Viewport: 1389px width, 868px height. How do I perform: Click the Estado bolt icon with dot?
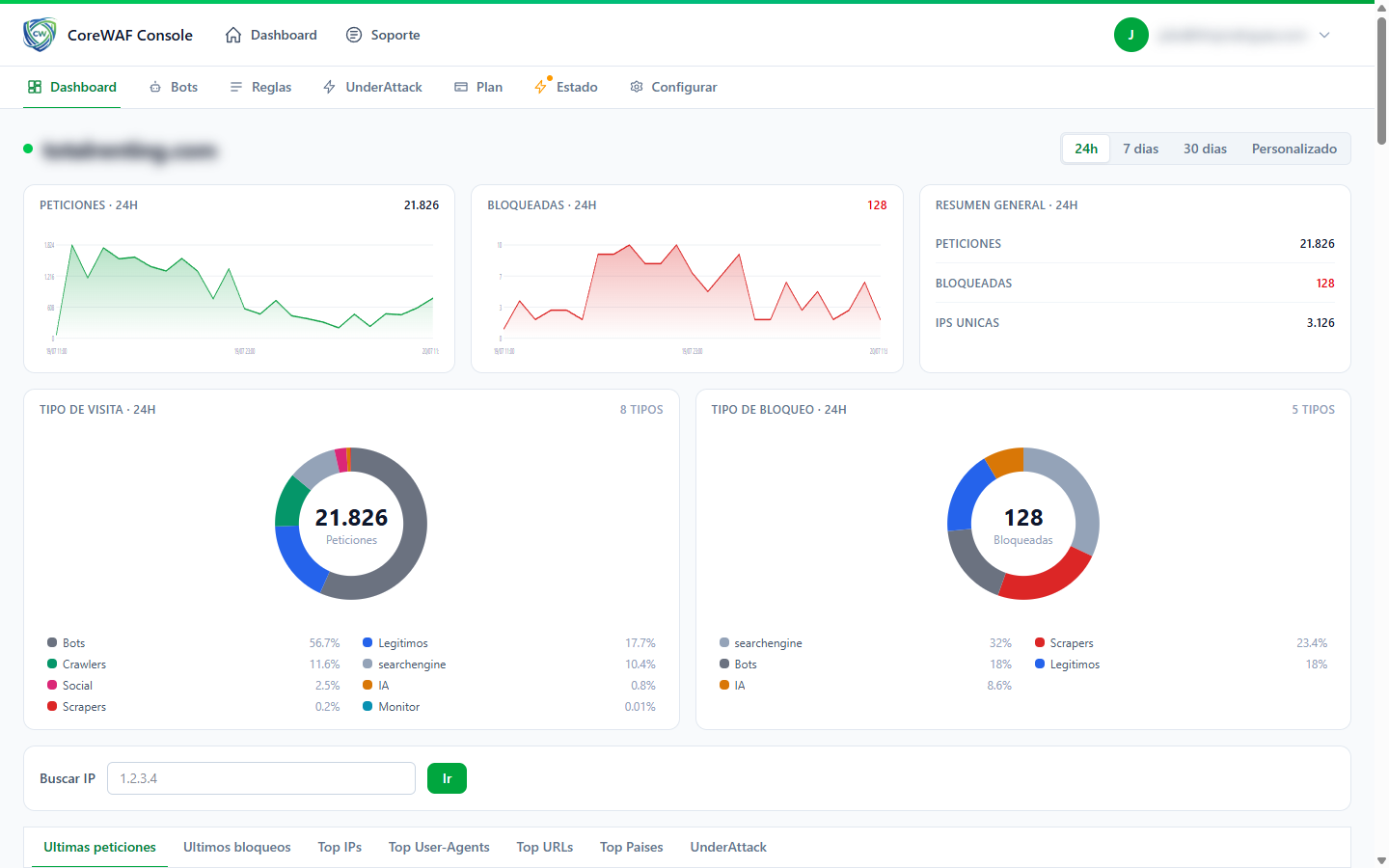coord(541,86)
